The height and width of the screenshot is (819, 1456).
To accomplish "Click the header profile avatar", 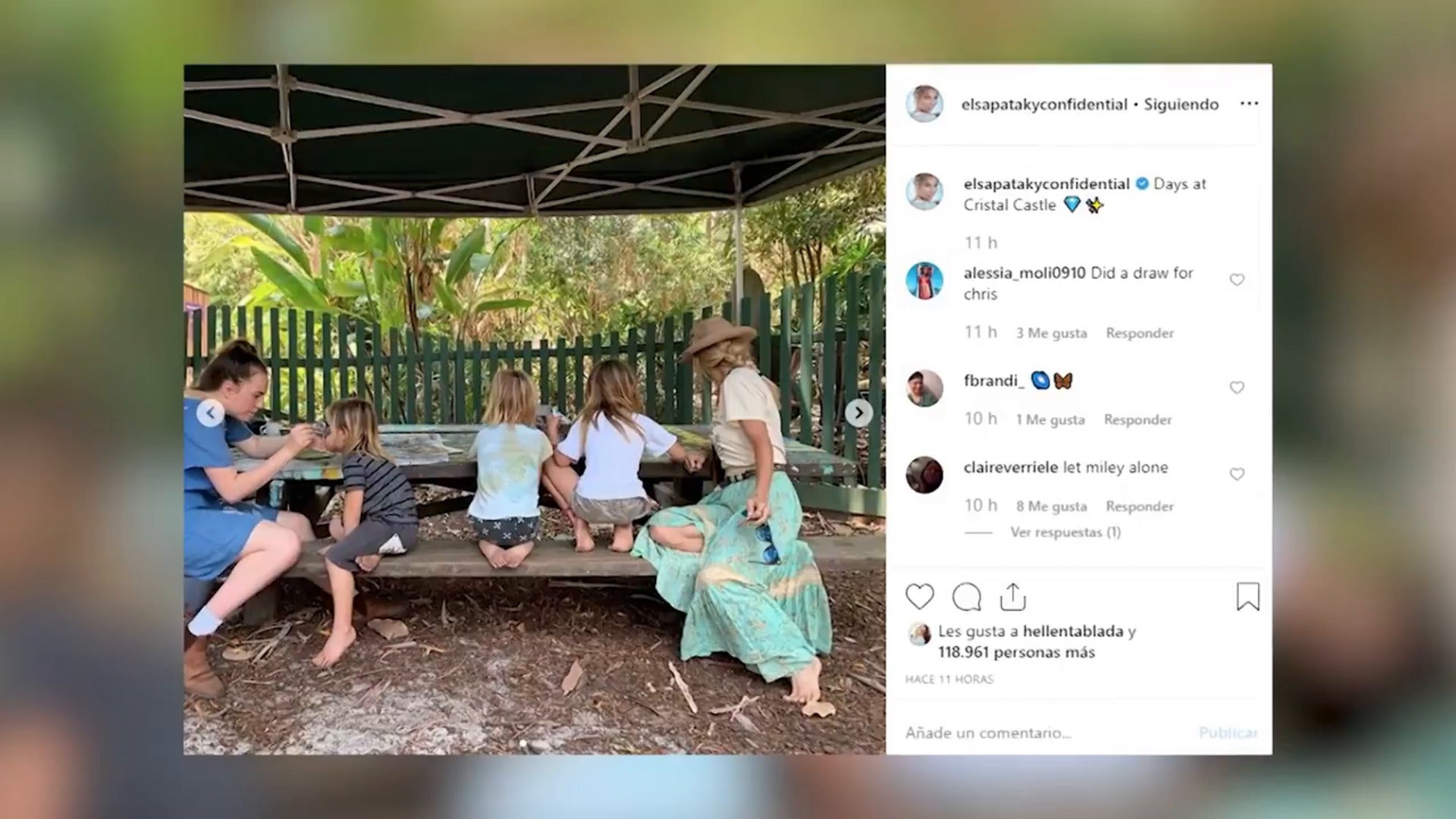I will (x=924, y=104).
